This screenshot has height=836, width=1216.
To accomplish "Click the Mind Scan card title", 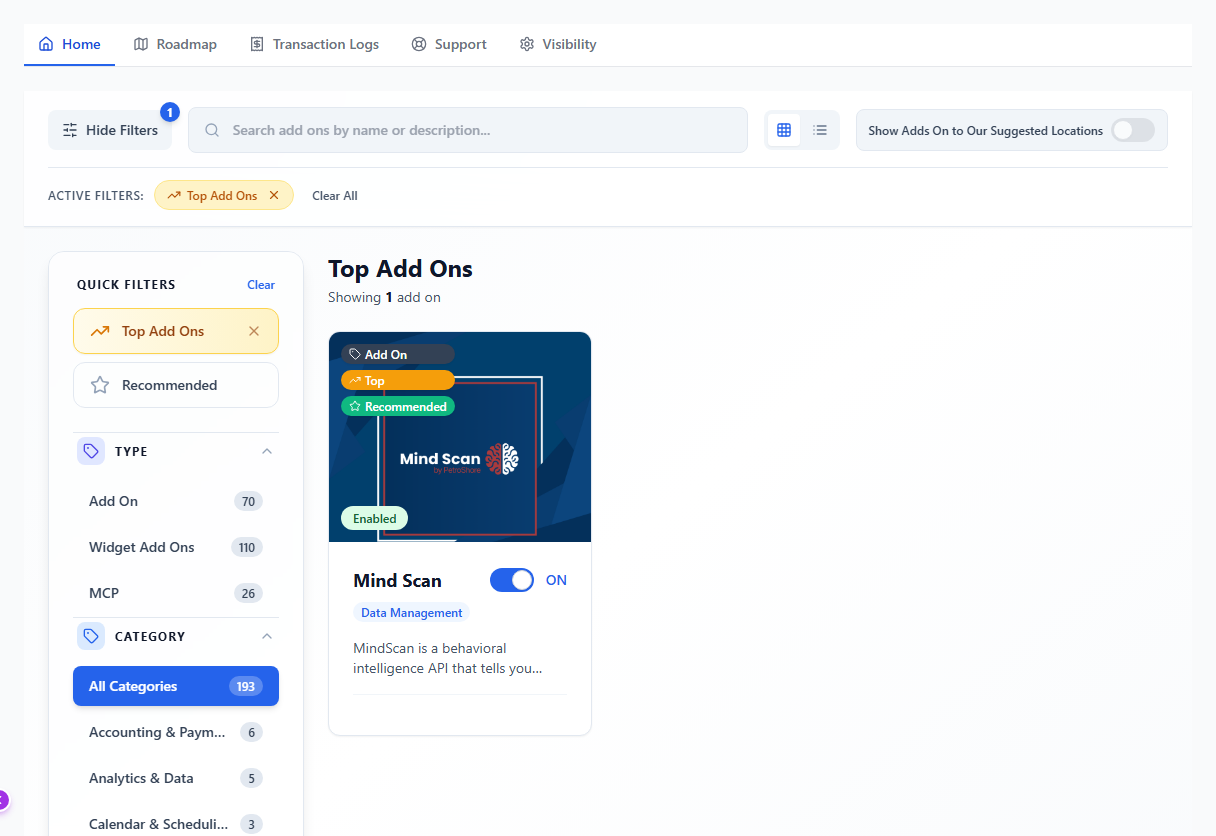I will [397, 581].
